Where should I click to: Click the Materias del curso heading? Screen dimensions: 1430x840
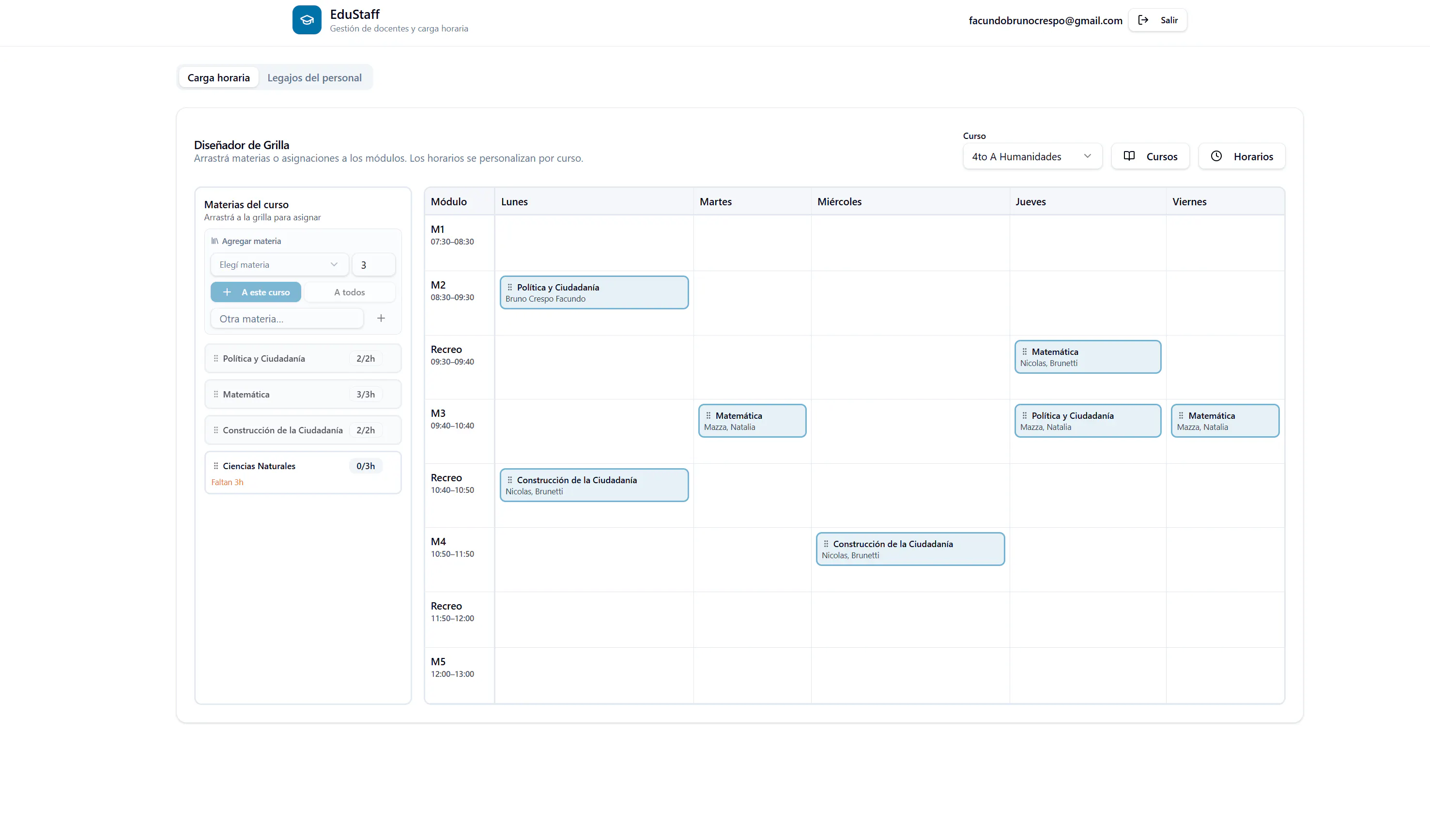246,204
